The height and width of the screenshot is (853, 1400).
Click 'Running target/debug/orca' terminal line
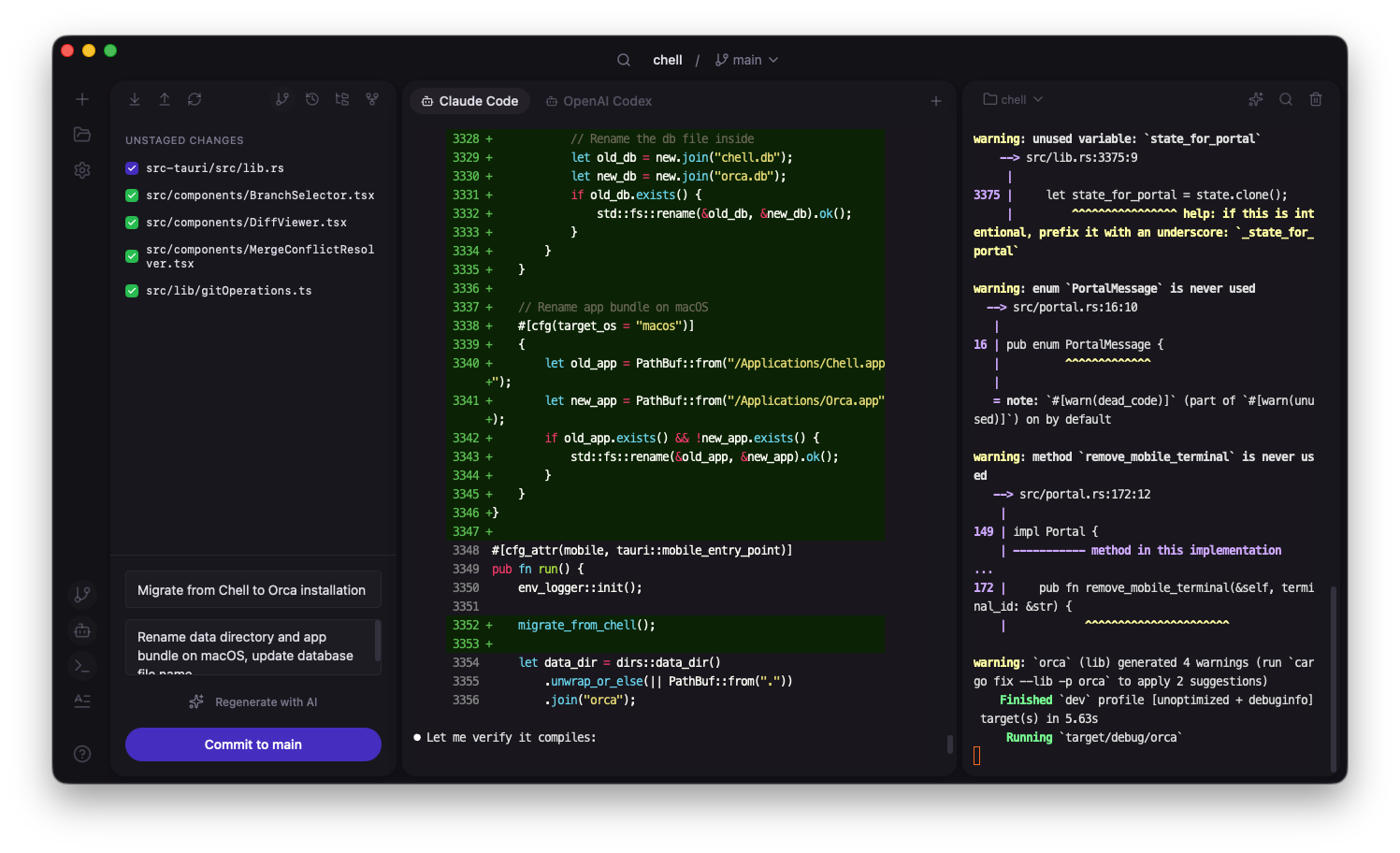[1094, 737]
